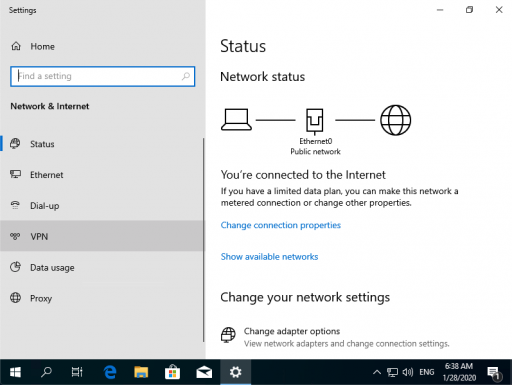Click the Home house icon
The width and height of the screenshot is (512, 385).
(x=16, y=46)
